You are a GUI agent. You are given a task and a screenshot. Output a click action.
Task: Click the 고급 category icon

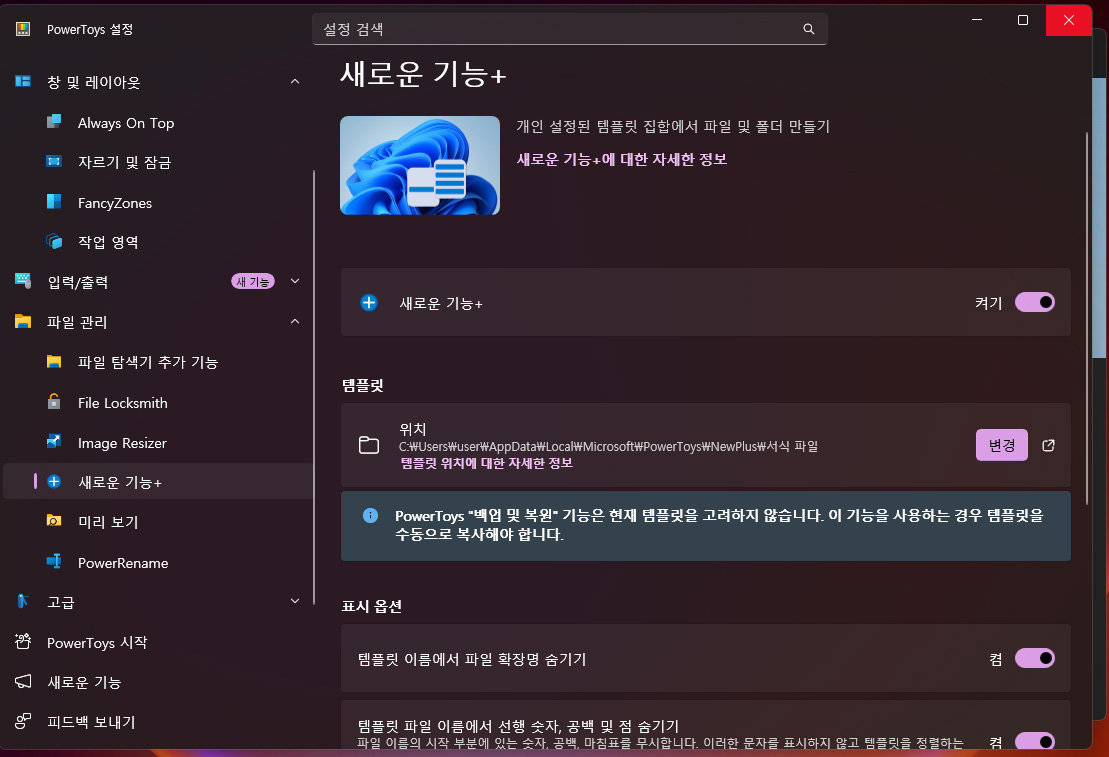pos(23,601)
